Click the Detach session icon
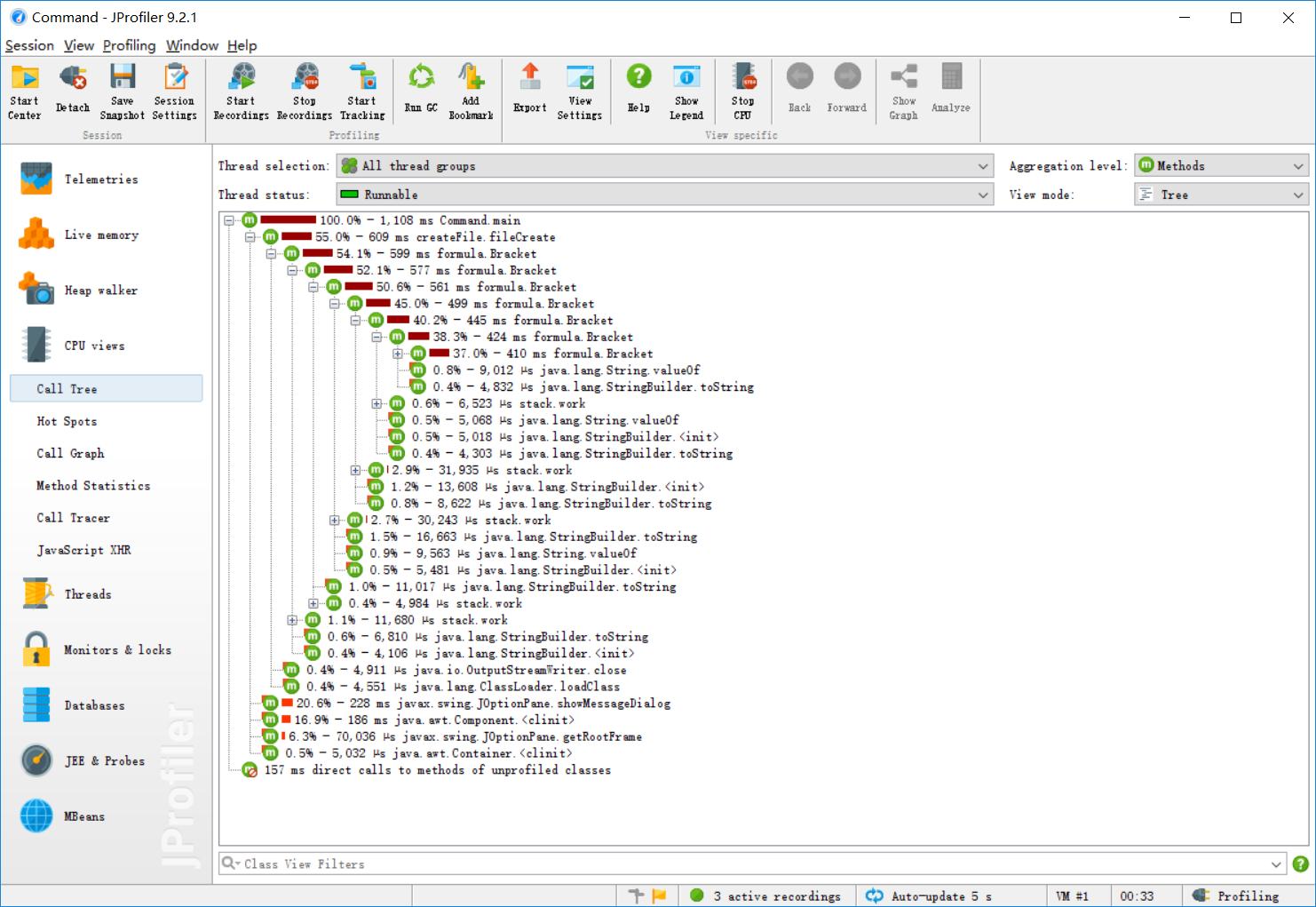 pyautogui.click(x=73, y=89)
